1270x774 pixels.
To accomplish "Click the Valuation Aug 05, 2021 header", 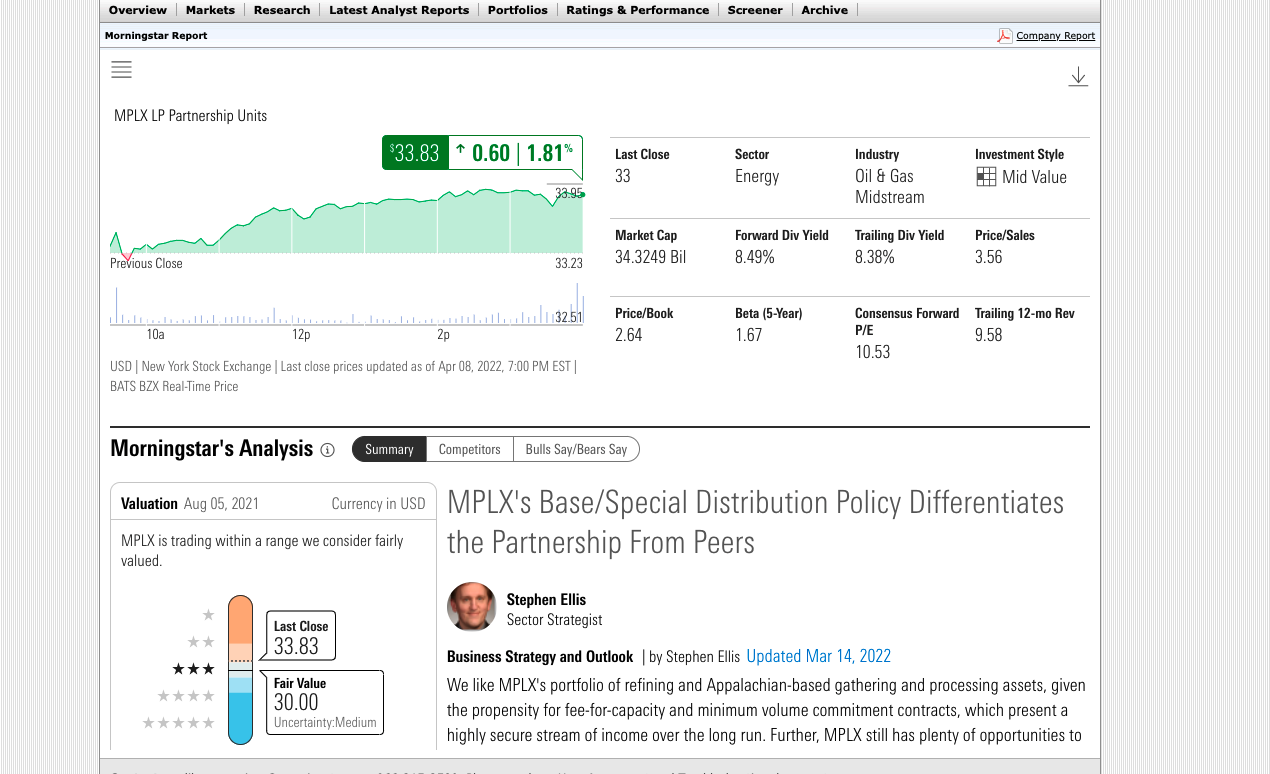I will (x=190, y=504).
